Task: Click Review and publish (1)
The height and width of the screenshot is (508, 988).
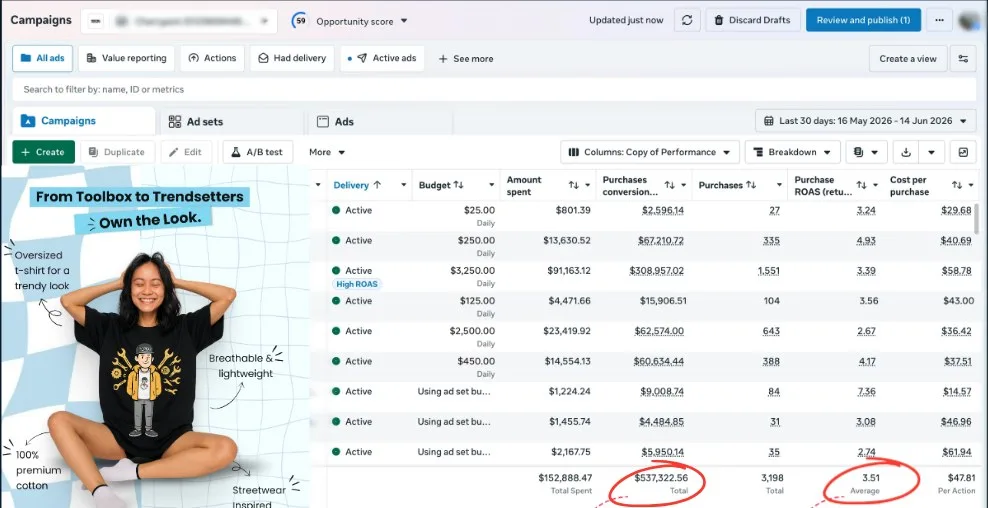Action: [x=863, y=20]
